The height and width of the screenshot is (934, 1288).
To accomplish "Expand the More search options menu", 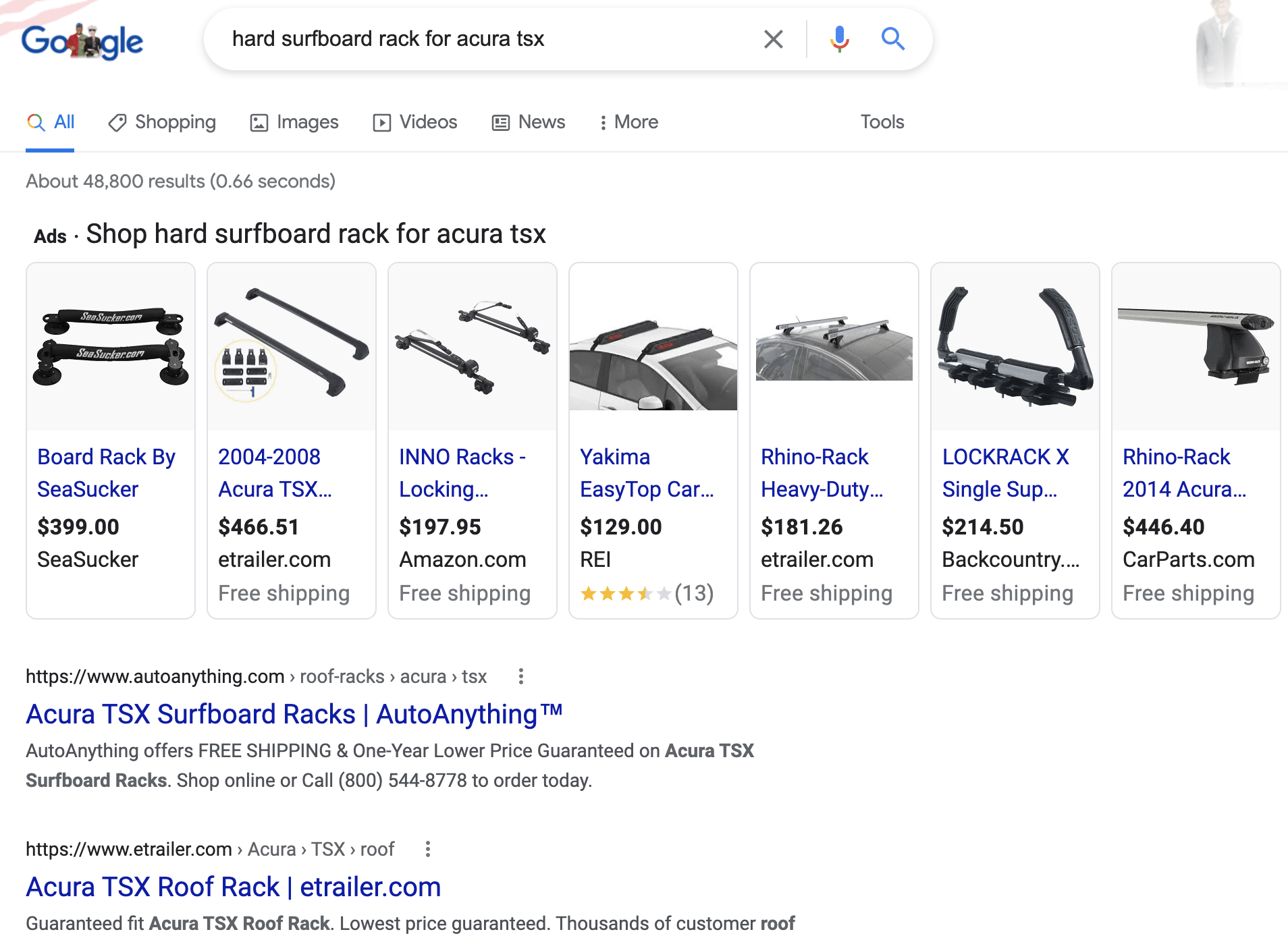I will [629, 122].
